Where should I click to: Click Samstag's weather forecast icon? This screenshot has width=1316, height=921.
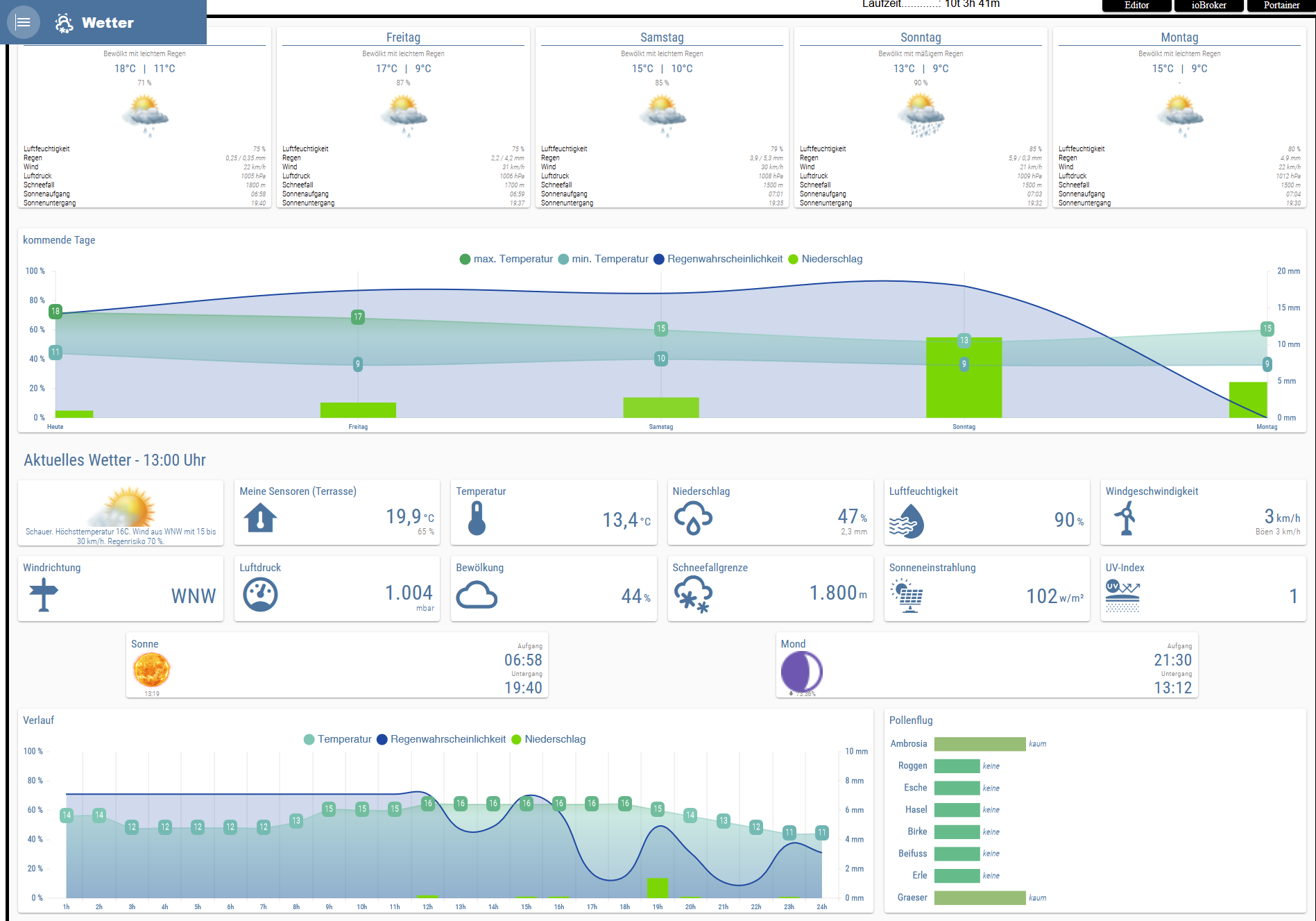click(x=663, y=116)
